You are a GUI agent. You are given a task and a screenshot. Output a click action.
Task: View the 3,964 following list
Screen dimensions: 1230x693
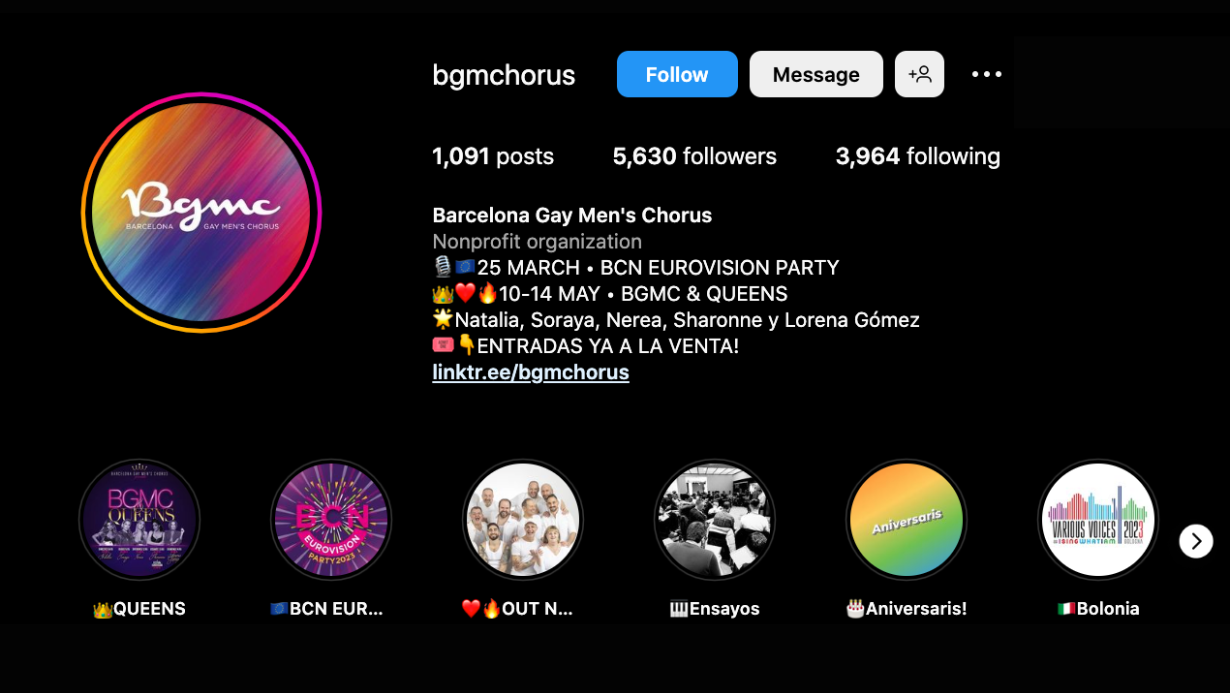(917, 156)
